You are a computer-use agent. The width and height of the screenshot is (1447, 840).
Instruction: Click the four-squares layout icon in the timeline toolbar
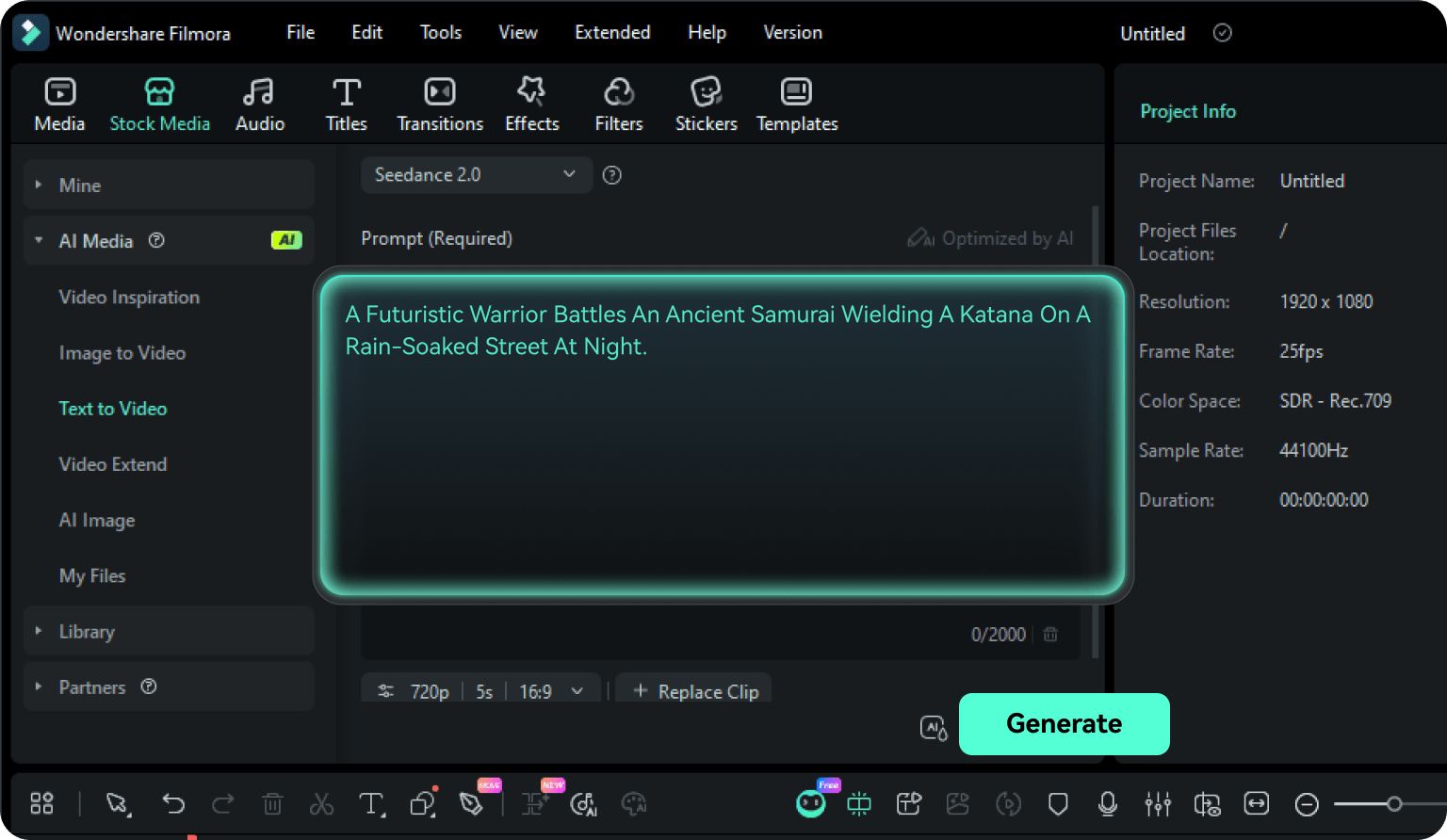pos(41,803)
